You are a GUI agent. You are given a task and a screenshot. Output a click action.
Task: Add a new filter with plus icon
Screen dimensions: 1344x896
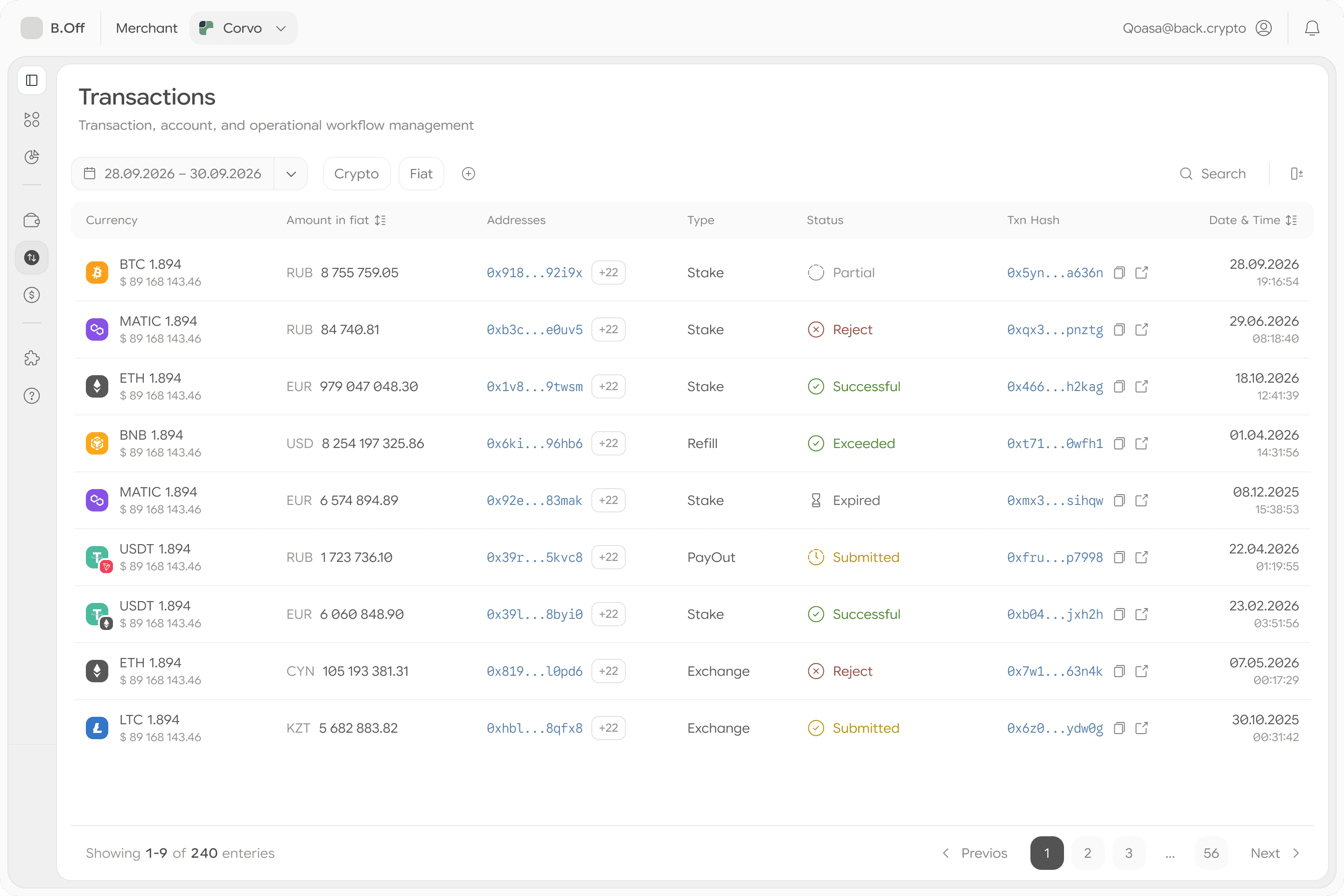pos(469,174)
